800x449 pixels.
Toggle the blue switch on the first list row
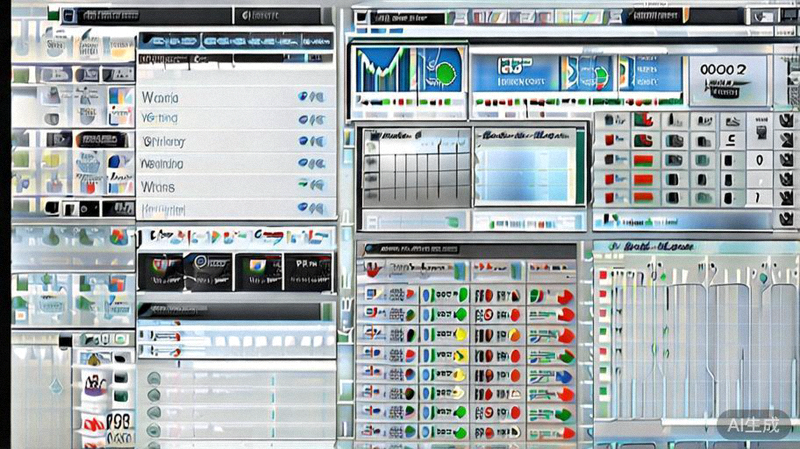(311, 97)
